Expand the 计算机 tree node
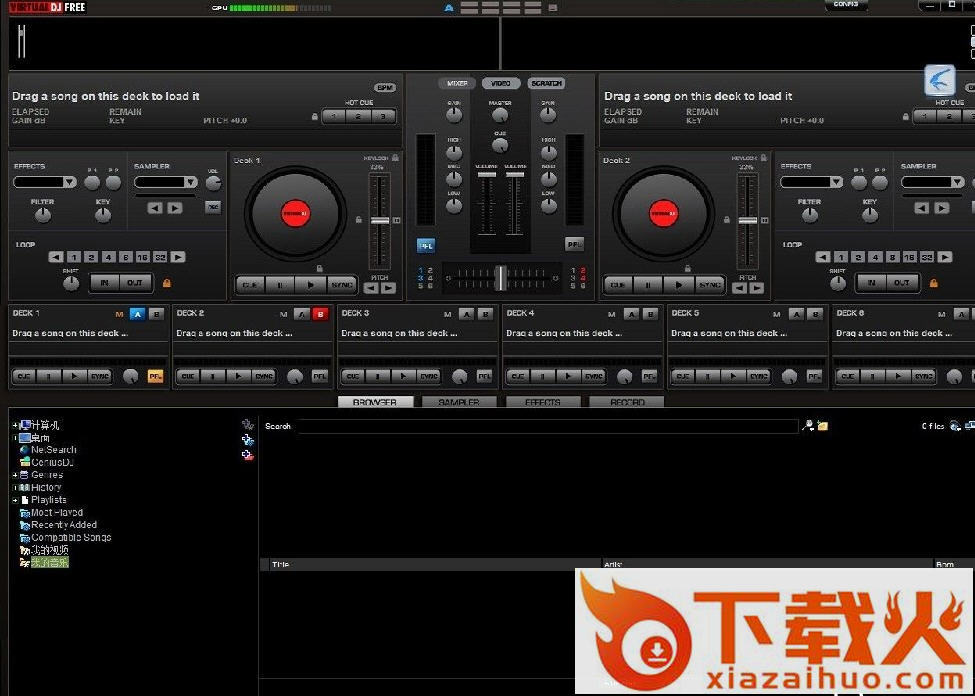This screenshot has height=696, width=975. click(x=15, y=425)
